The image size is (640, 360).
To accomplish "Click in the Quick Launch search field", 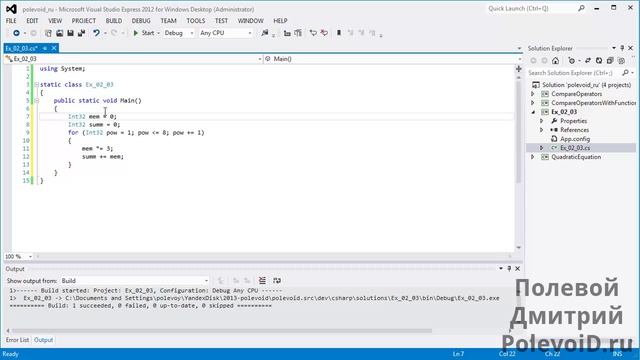I will 531,8.
